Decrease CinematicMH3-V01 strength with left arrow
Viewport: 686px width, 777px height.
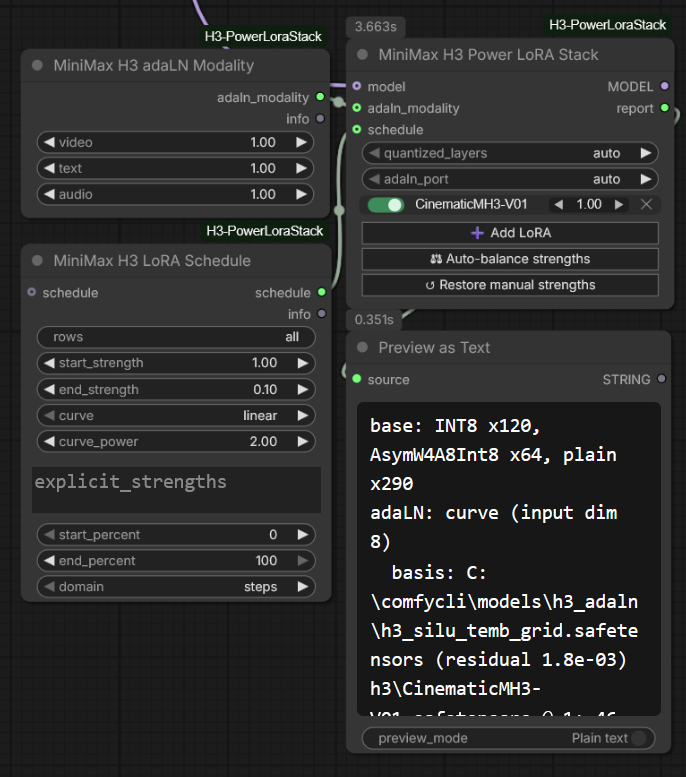click(x=559, y=204)
